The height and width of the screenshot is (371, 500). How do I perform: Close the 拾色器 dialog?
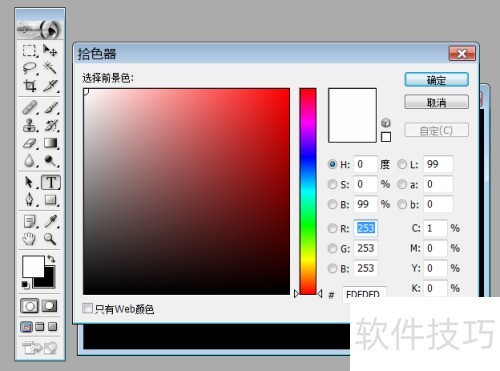[462, 53]
